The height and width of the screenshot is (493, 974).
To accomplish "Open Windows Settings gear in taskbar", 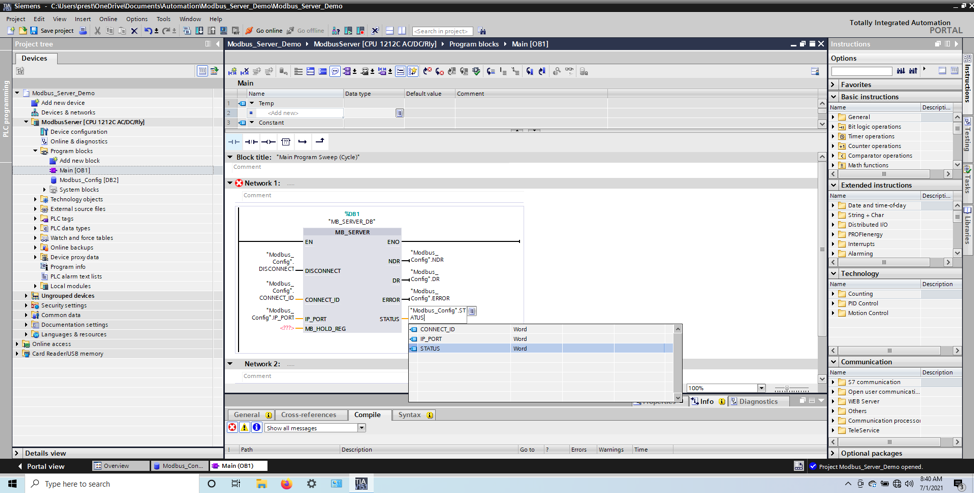I will (x=311, y=484).
